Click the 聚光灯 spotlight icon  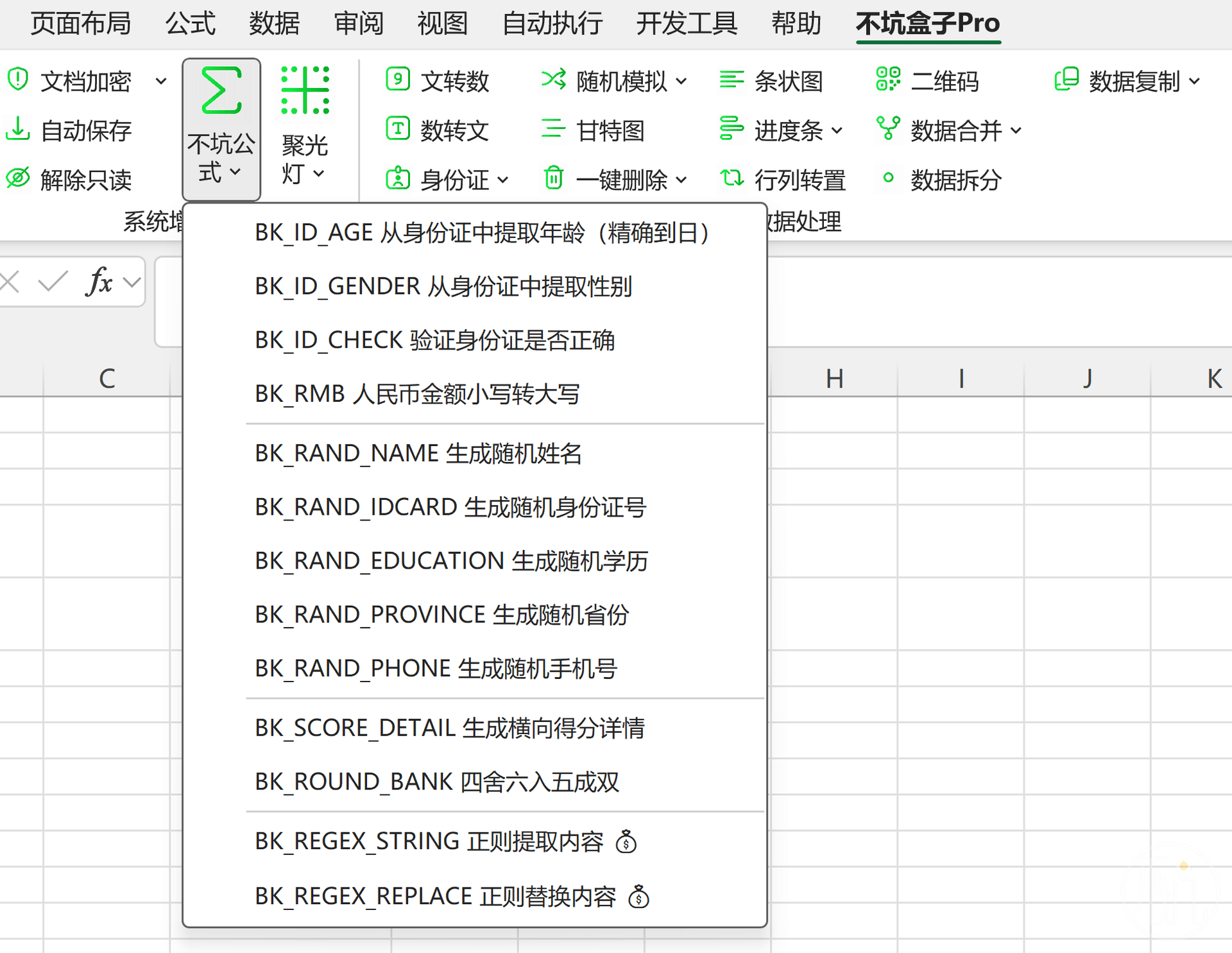click(x=305, y=90)
